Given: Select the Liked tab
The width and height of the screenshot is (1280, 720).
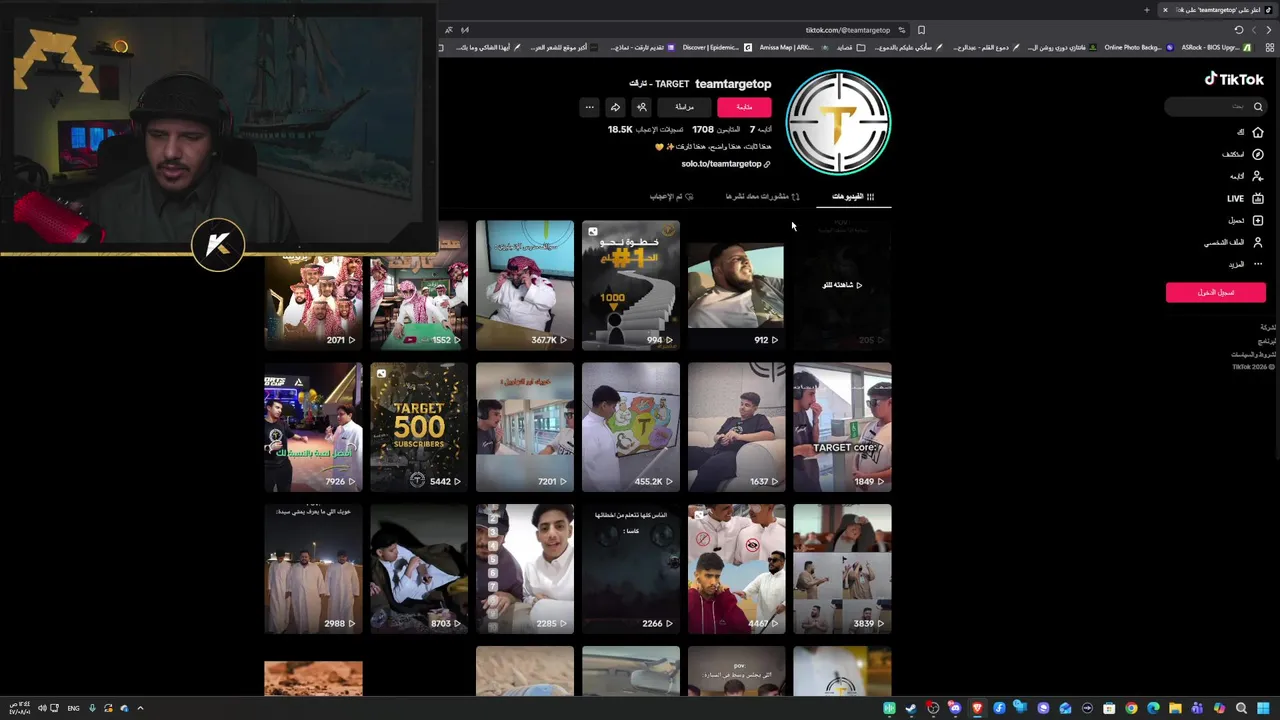Looking at the screenshot, I should (x=671, y=197).
